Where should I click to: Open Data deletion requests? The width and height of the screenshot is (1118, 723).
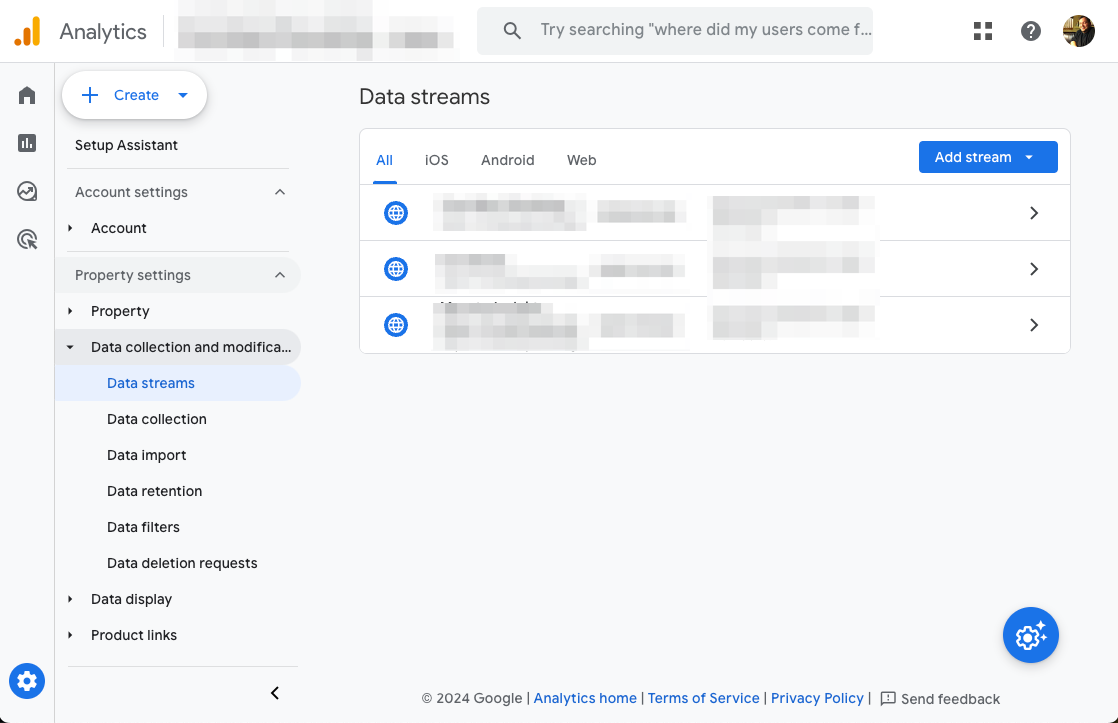(182, 563)
